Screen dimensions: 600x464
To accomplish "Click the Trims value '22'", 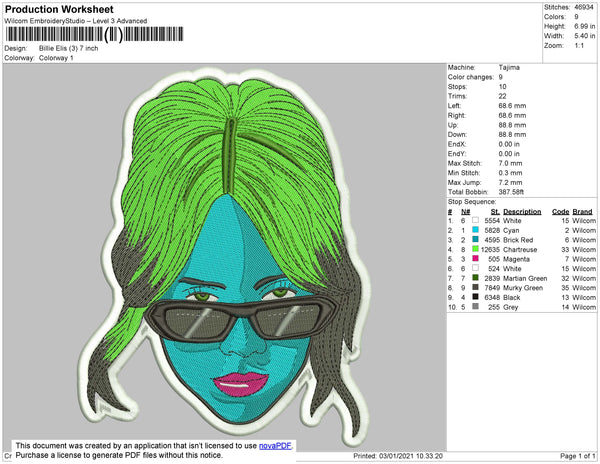I will 502,96.
